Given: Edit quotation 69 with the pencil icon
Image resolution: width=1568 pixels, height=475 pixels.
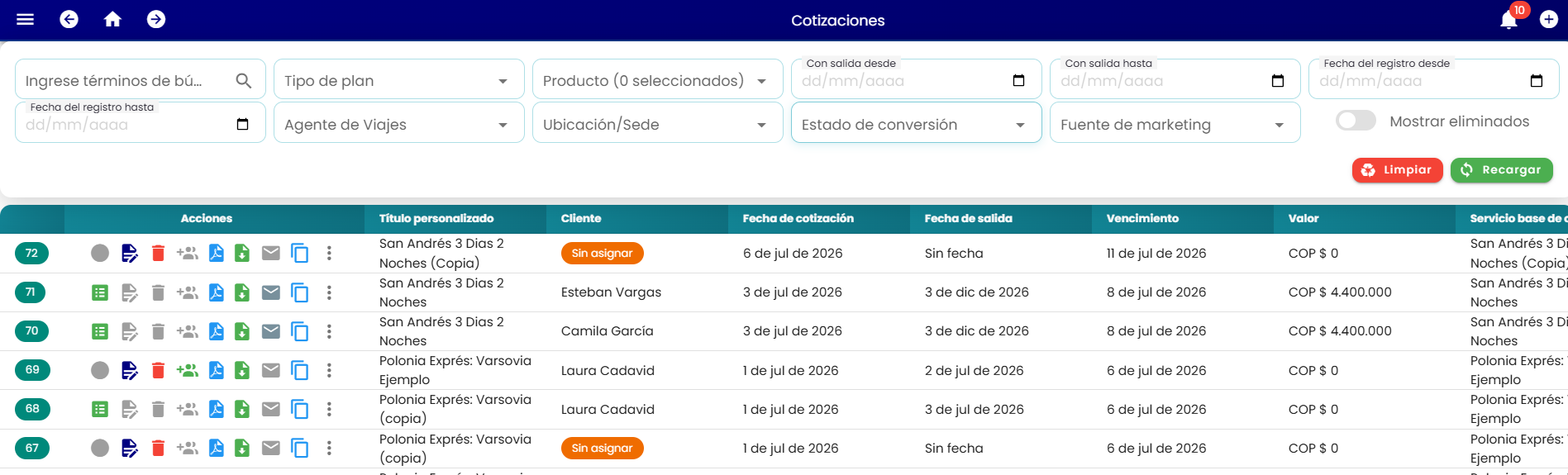Looking at the screenshot, I should pyautogui.click(x=130, y=370).
